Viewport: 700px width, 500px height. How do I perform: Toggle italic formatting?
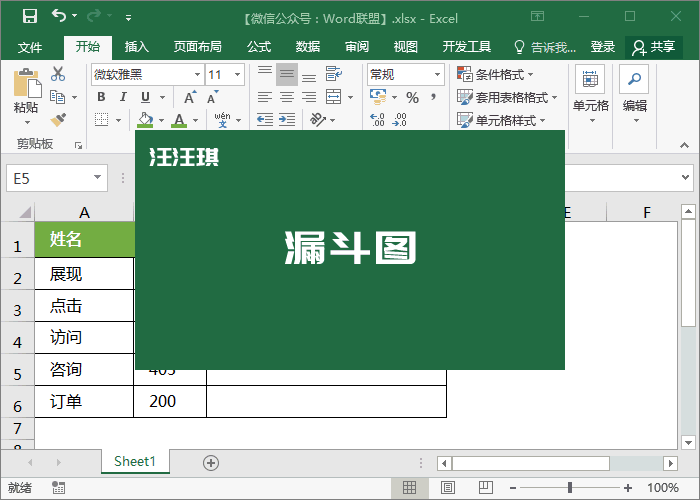point(123,97)
